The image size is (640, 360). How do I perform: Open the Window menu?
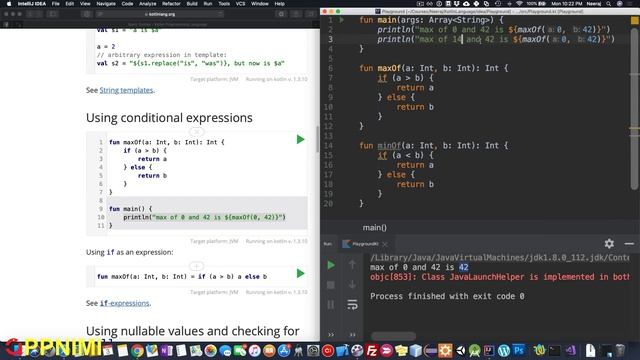260,4
